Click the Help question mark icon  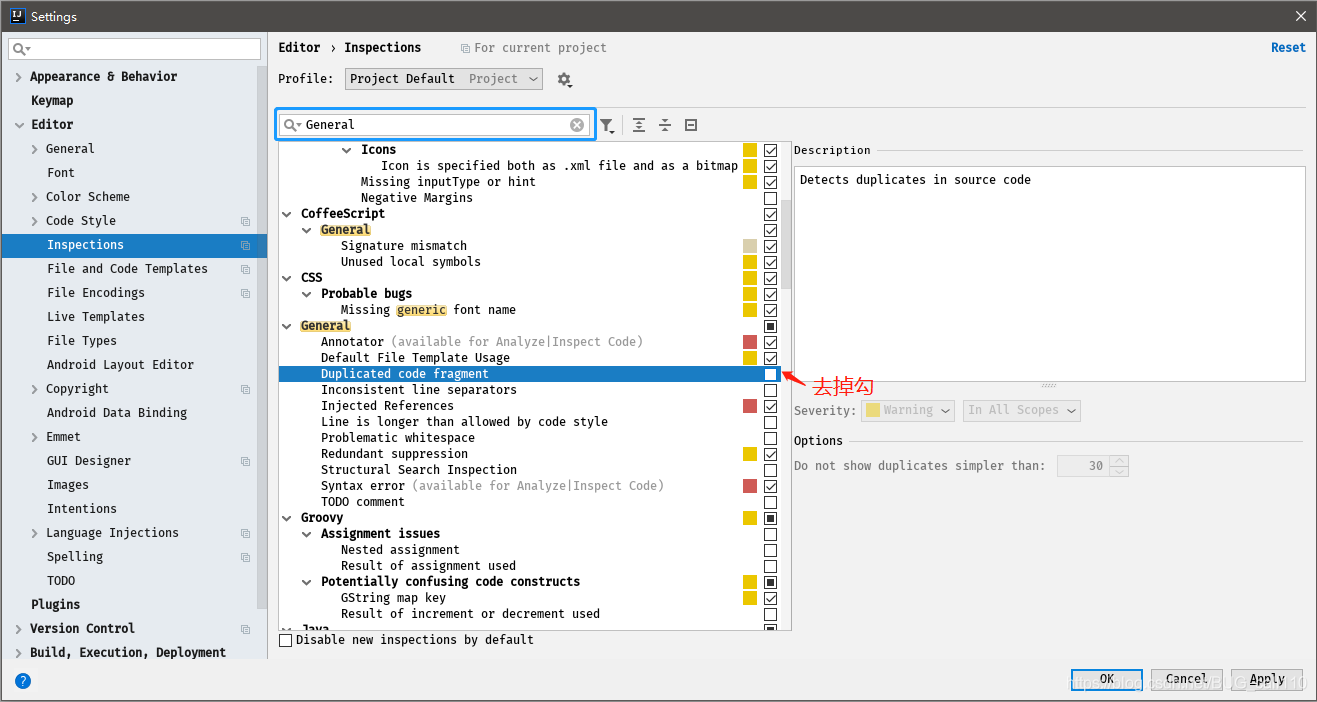pyautogui.click(x=22, y=681)
